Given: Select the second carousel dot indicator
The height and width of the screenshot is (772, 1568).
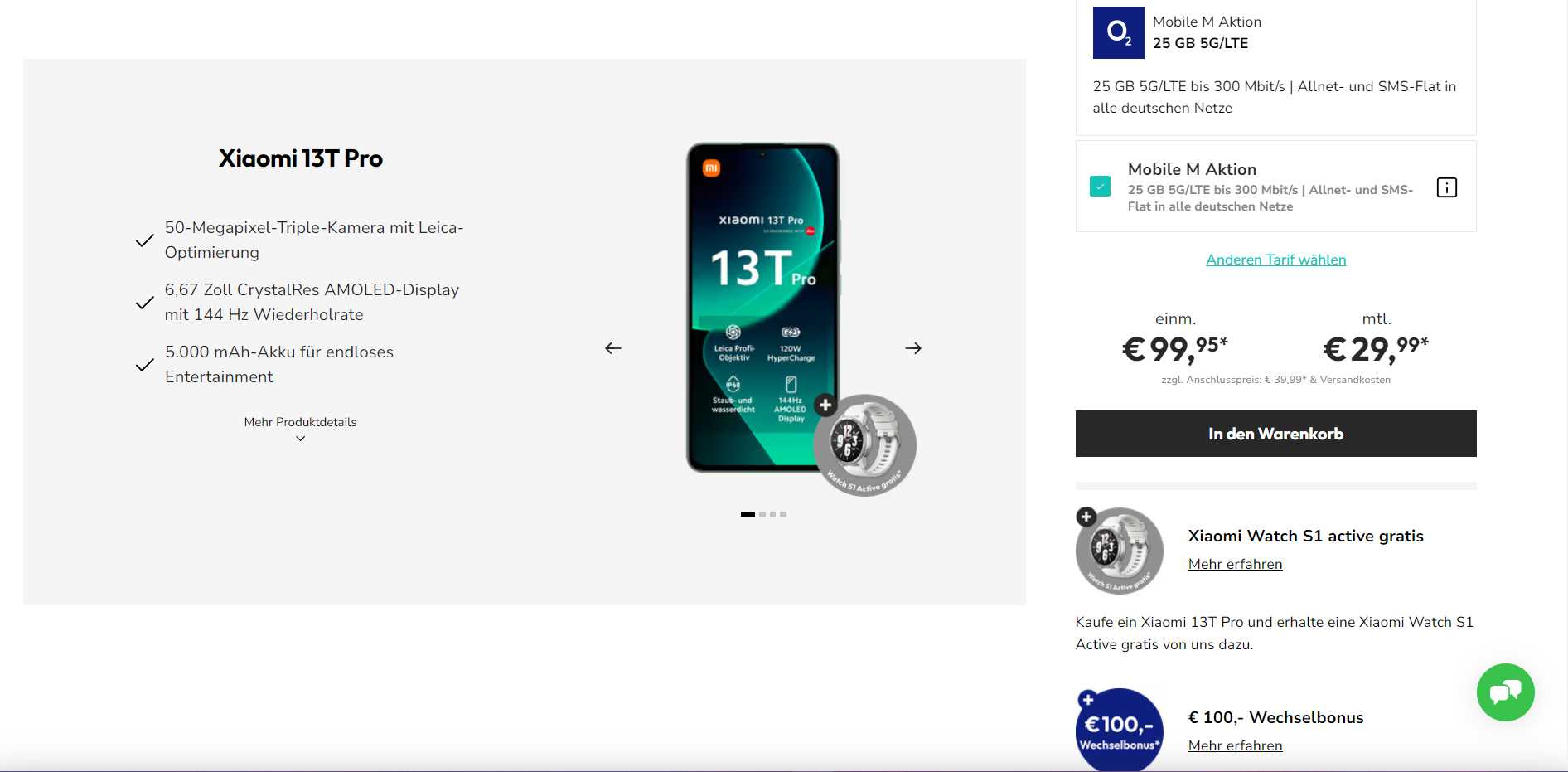Looking at the screenshot, I should tap(762, 515).
